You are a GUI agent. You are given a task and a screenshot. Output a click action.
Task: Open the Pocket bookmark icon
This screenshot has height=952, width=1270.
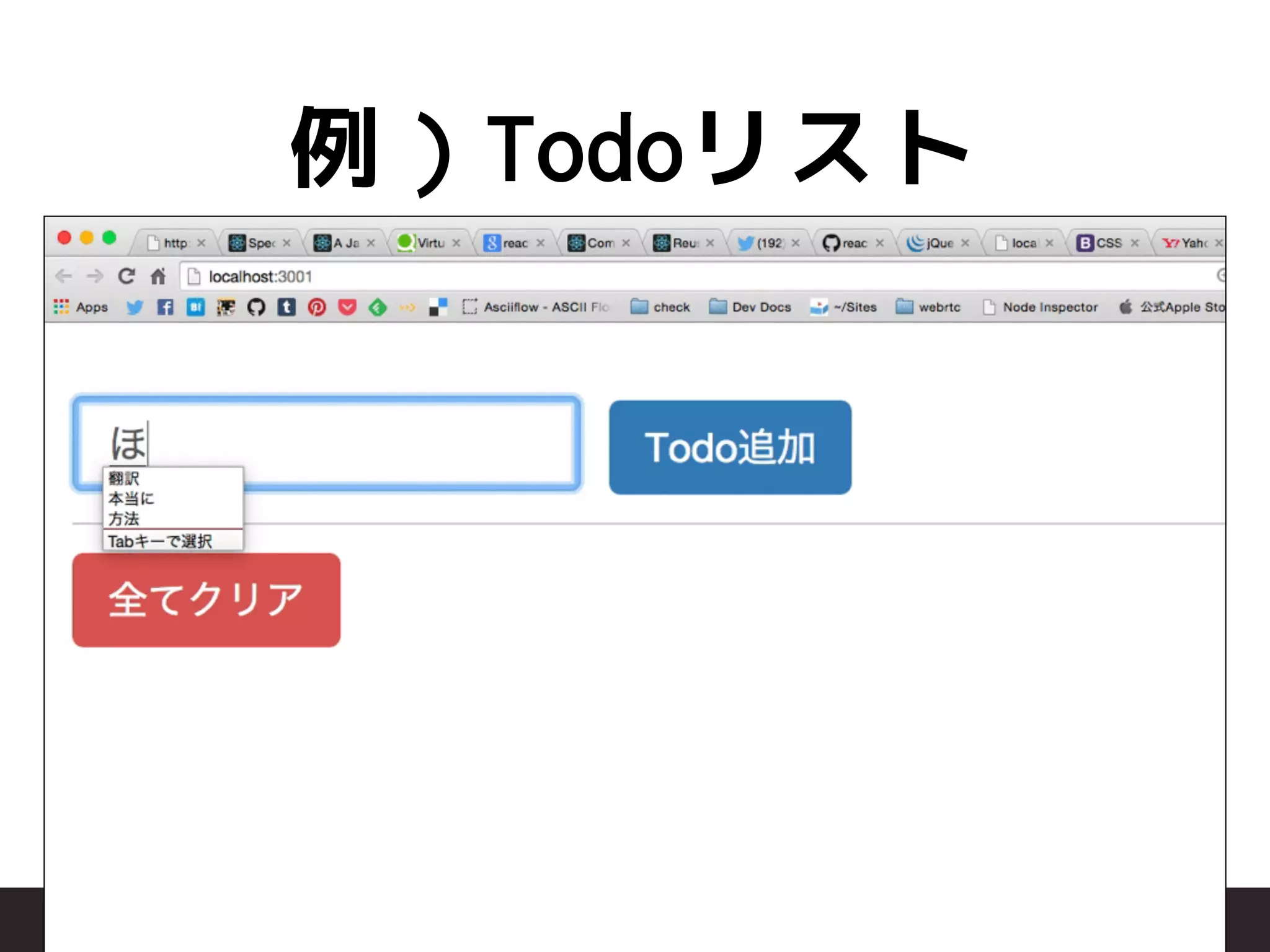click(347, 307)
